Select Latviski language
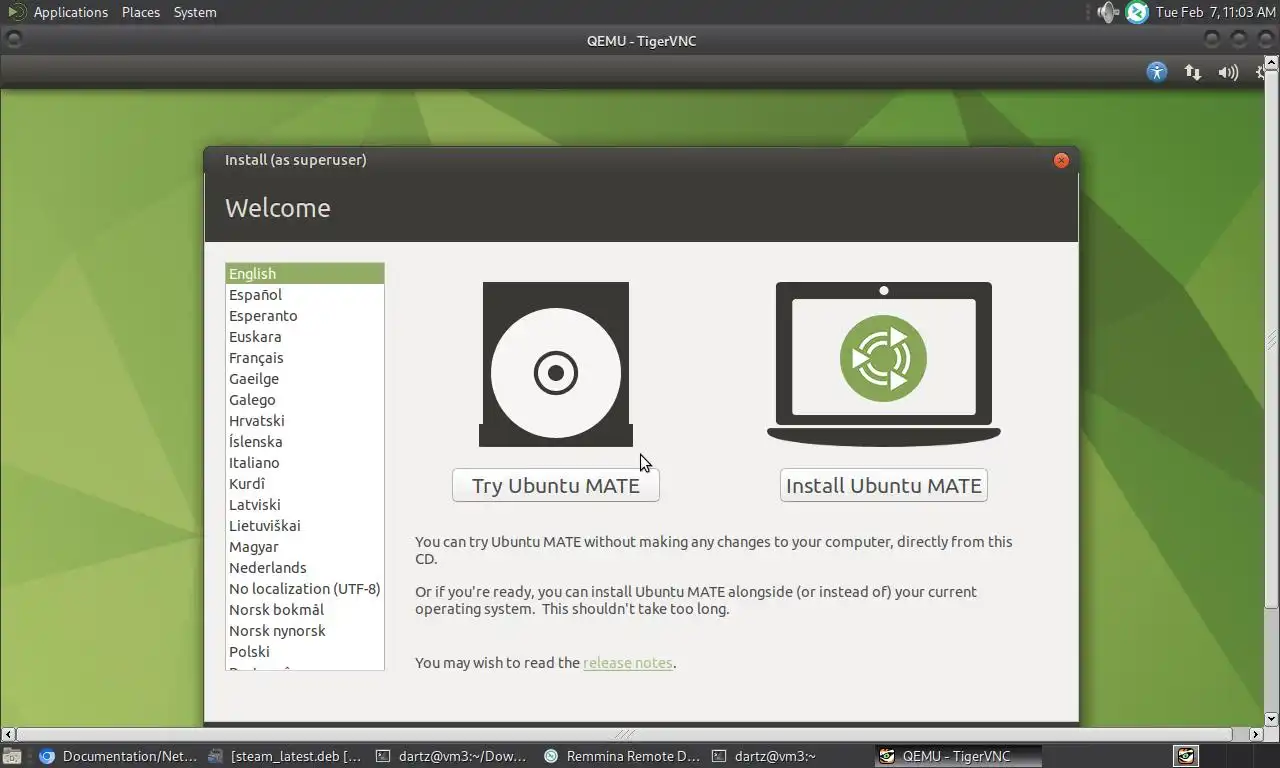 tap(305, 505)
